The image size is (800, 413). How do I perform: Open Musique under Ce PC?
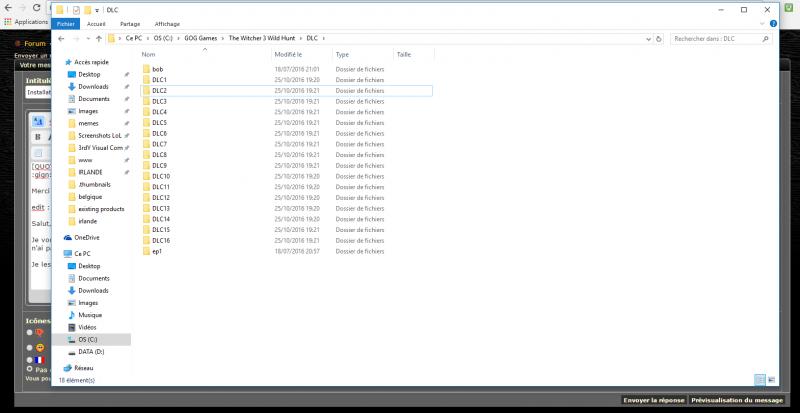coord(90,315)
